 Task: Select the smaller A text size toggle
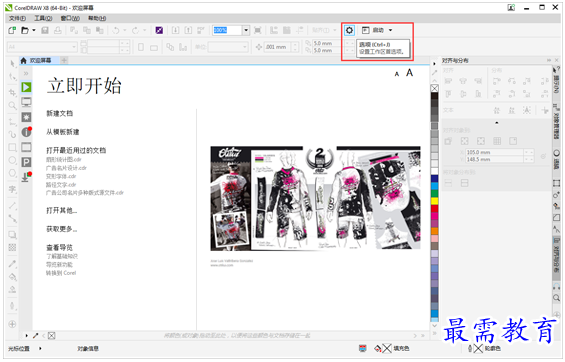click(x=397, y=74)
